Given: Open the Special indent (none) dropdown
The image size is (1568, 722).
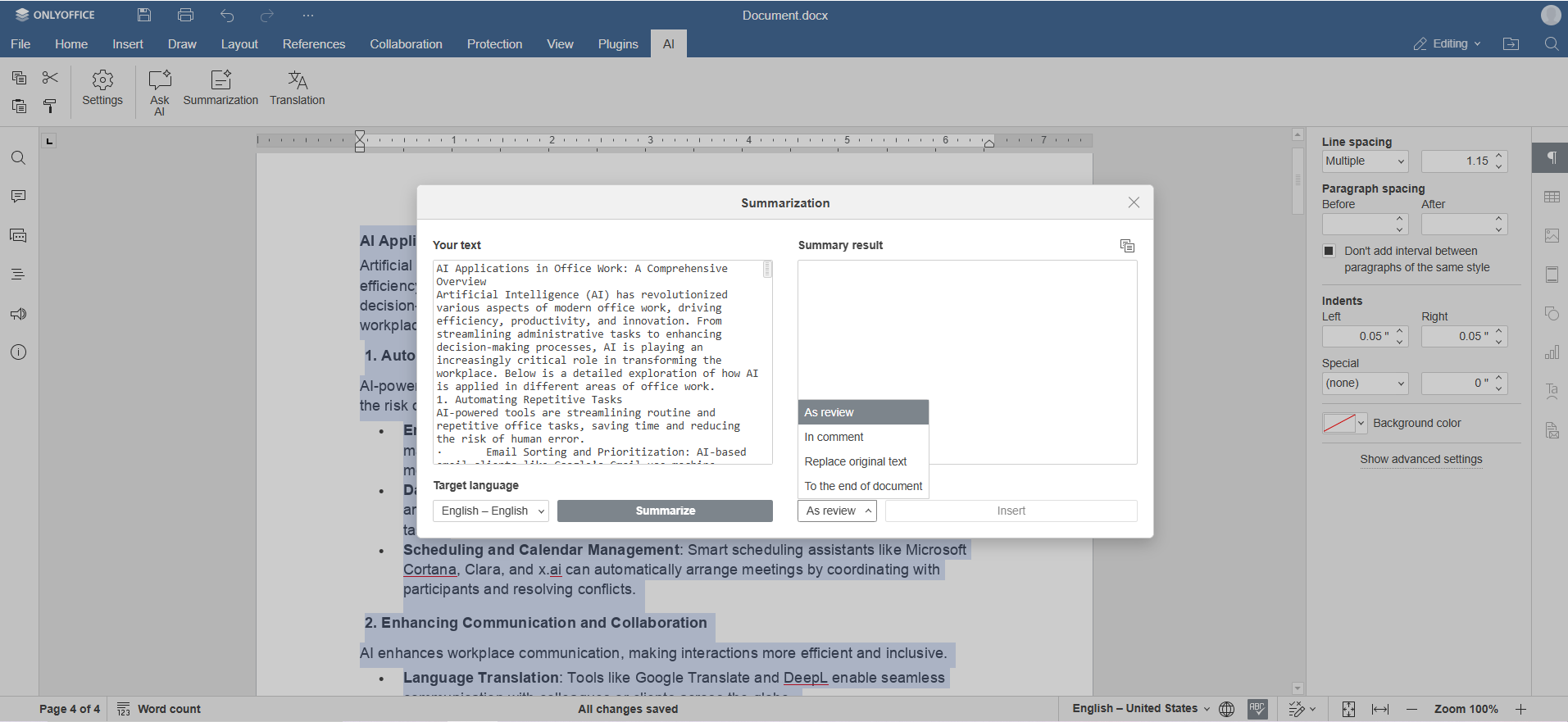Looking at the screenshot, I should (1365, 384).
